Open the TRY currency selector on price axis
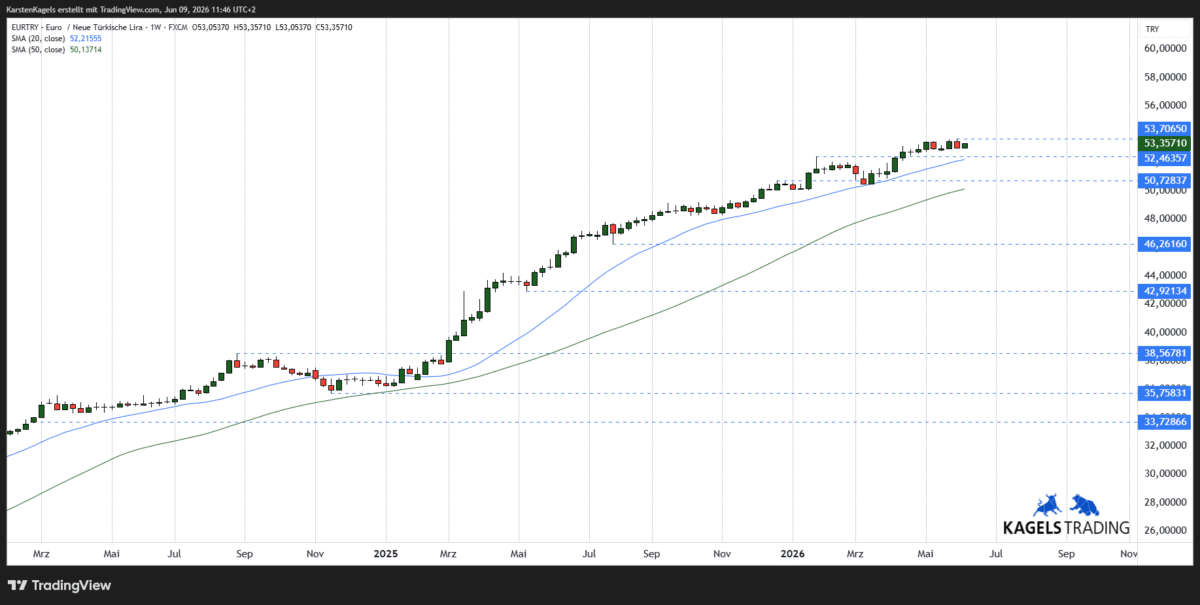Screen dimensions: 1200x605 (x=1152, y=29)
